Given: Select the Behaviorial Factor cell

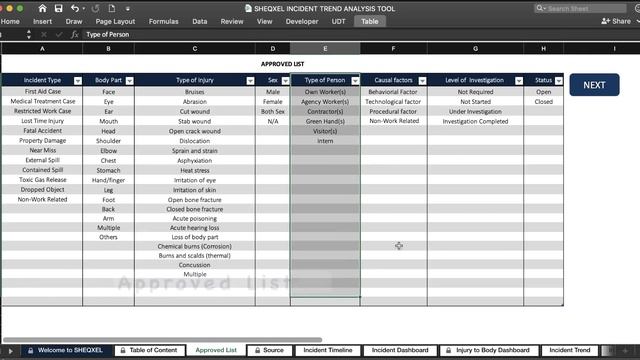Looking at the screenshot, I should (393, 92).
